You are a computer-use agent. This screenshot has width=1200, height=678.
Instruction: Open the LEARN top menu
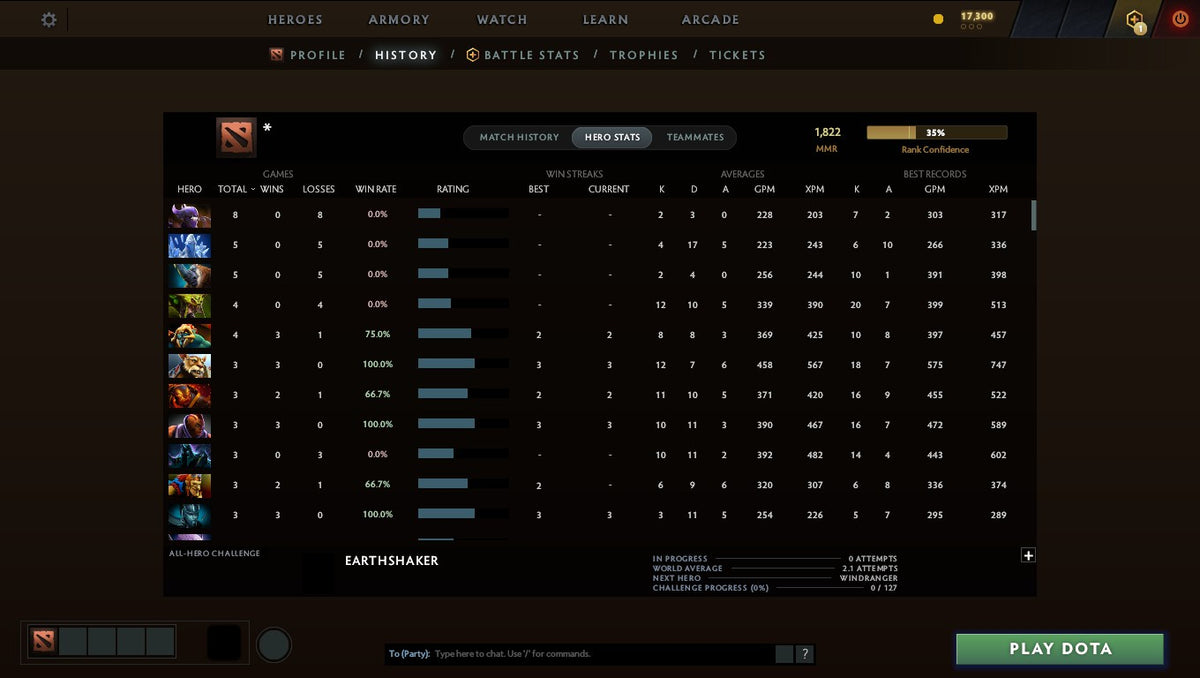(x=606, y=19)
